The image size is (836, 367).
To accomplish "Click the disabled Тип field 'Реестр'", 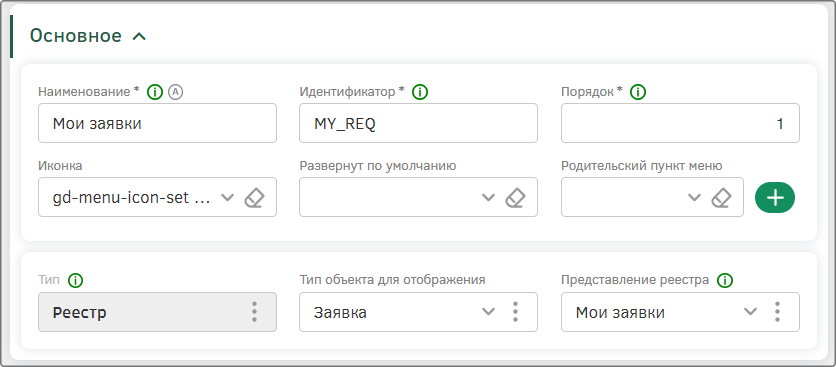I will 157,312.
